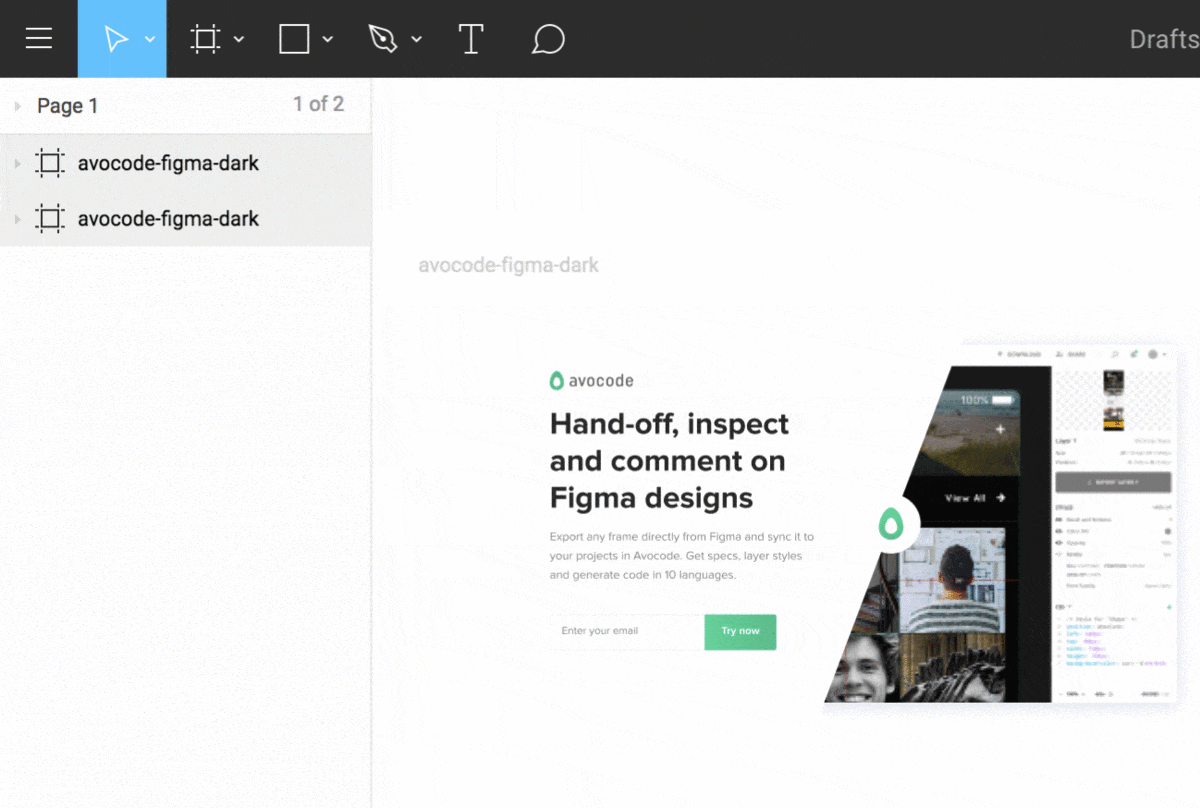Open the Figma hamburger main menu
Screen dimensions: 1200x809
(39, 39)
